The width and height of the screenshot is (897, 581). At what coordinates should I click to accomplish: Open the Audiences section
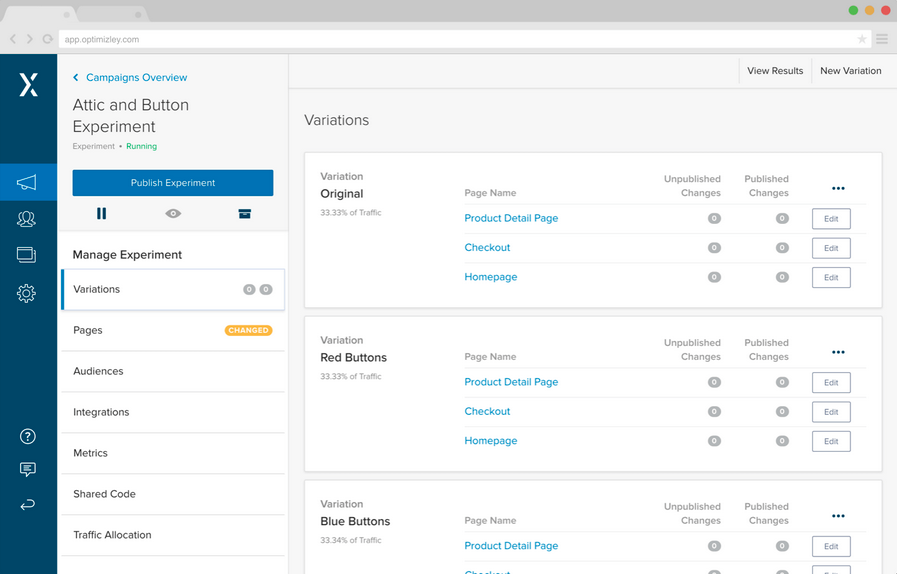coord(173,371)
